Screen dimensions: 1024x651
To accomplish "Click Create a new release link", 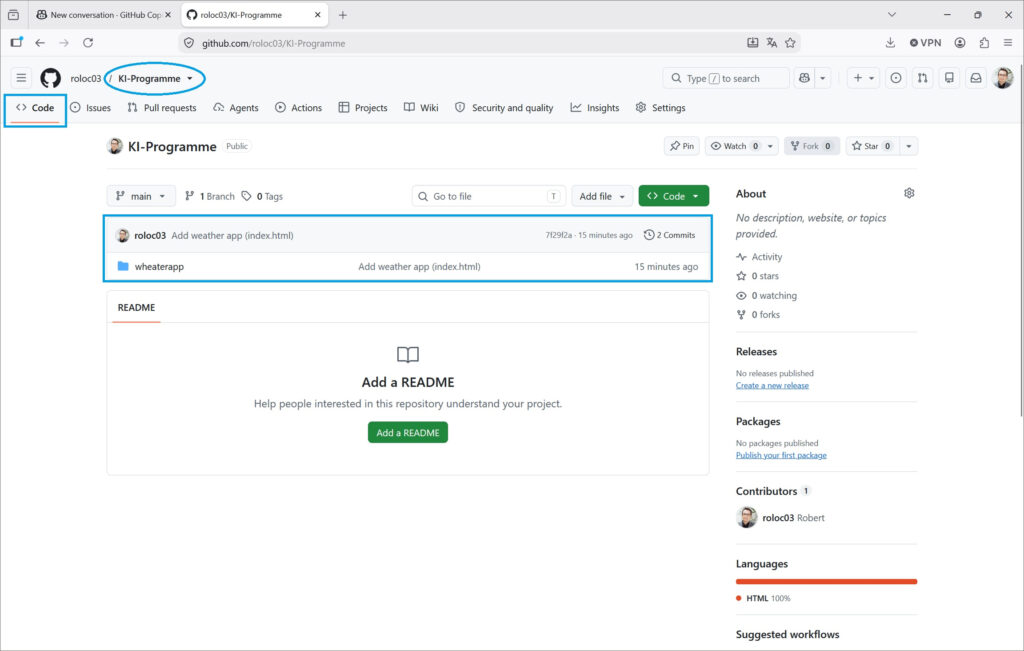I will point(772,385).
